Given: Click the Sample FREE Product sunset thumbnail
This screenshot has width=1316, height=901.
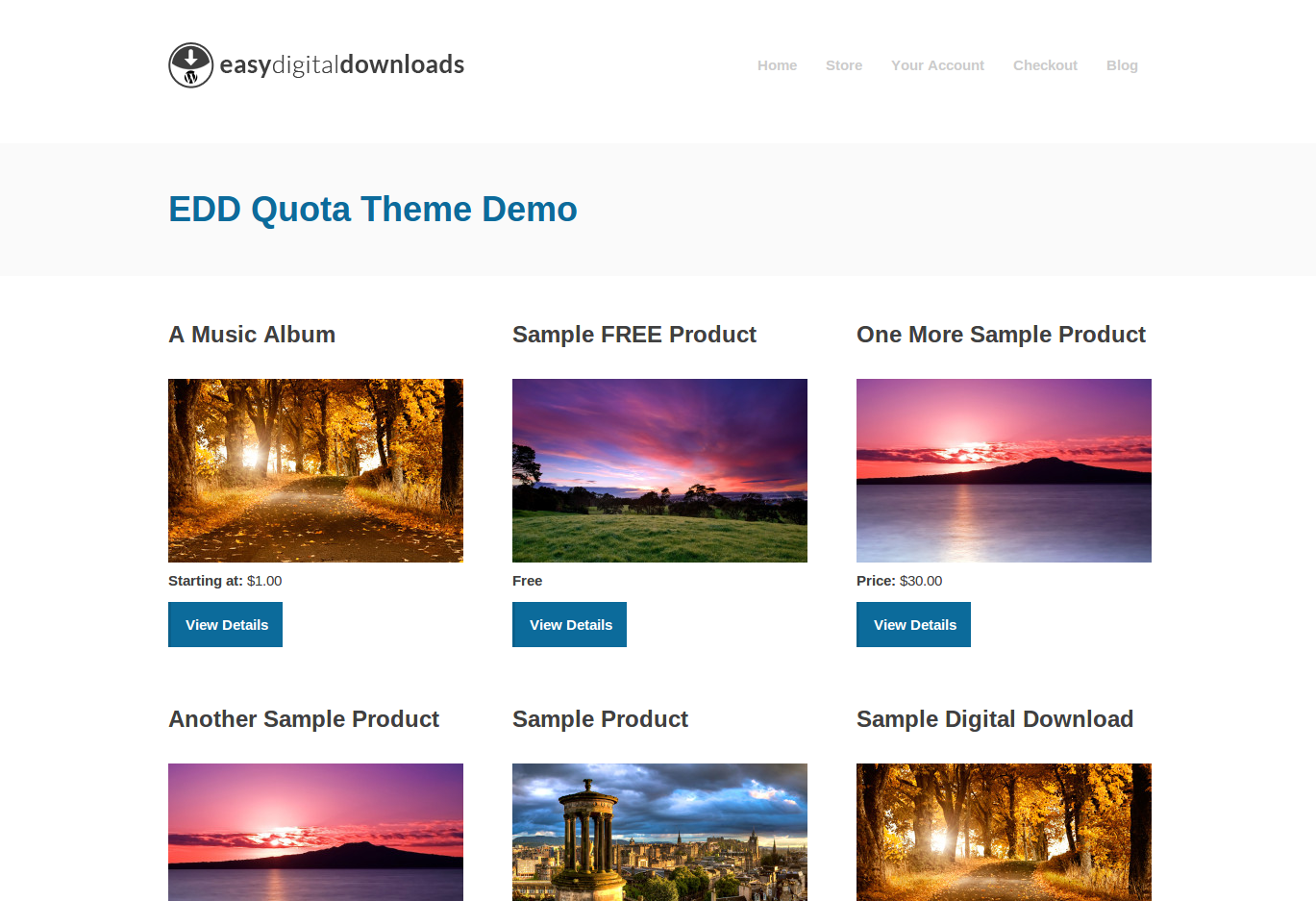Looking at the screenshot, I should [659, 470].
